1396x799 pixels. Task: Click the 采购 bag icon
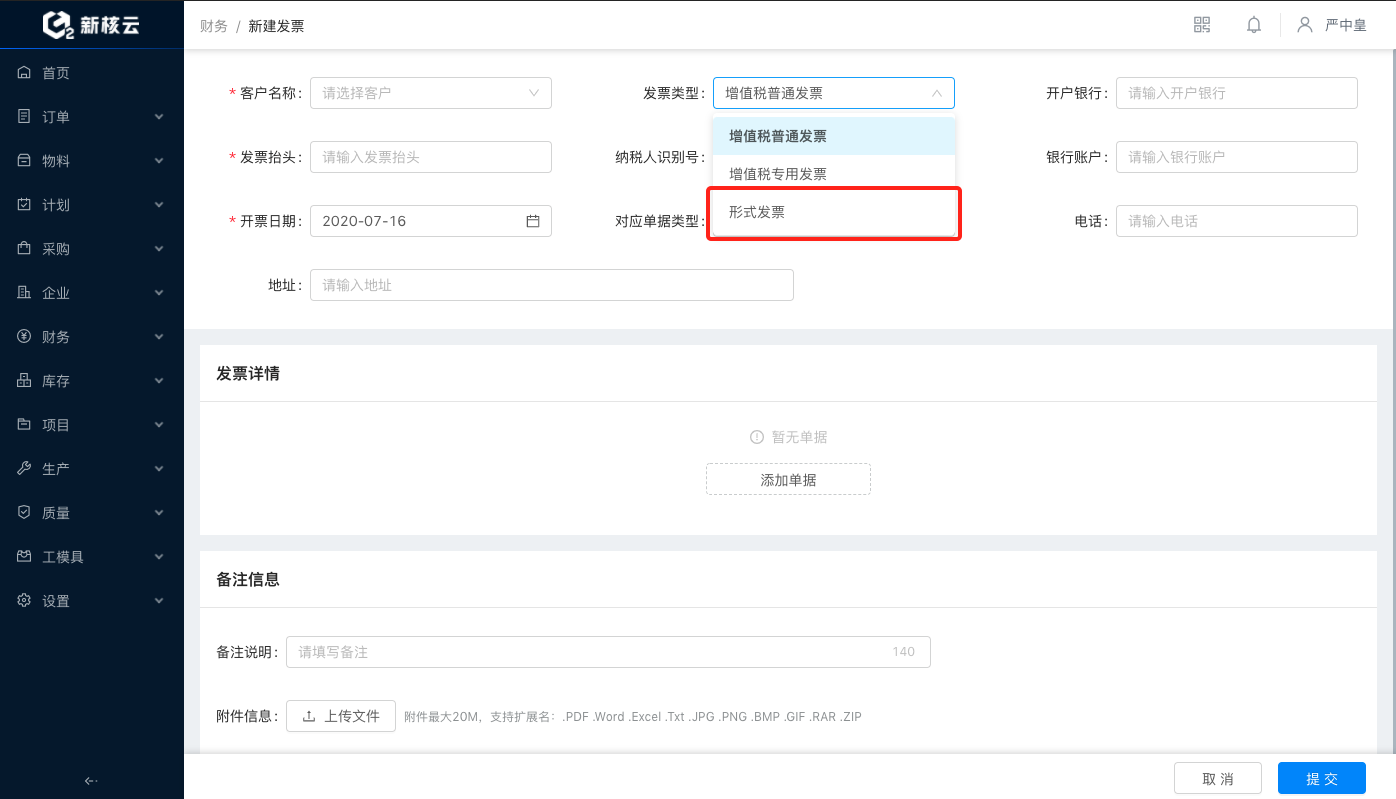tap(25, 249)
